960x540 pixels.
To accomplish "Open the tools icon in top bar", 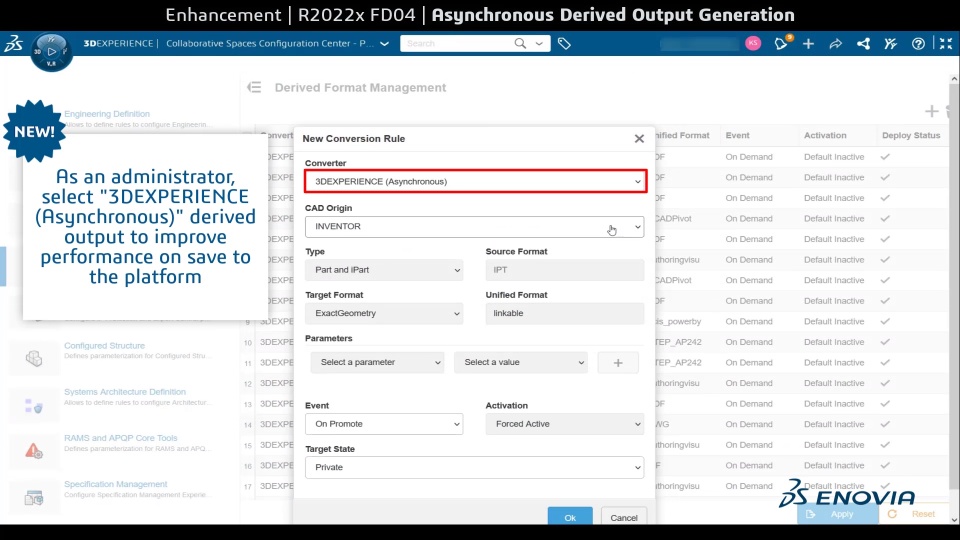I will click(x=891, y=43).
